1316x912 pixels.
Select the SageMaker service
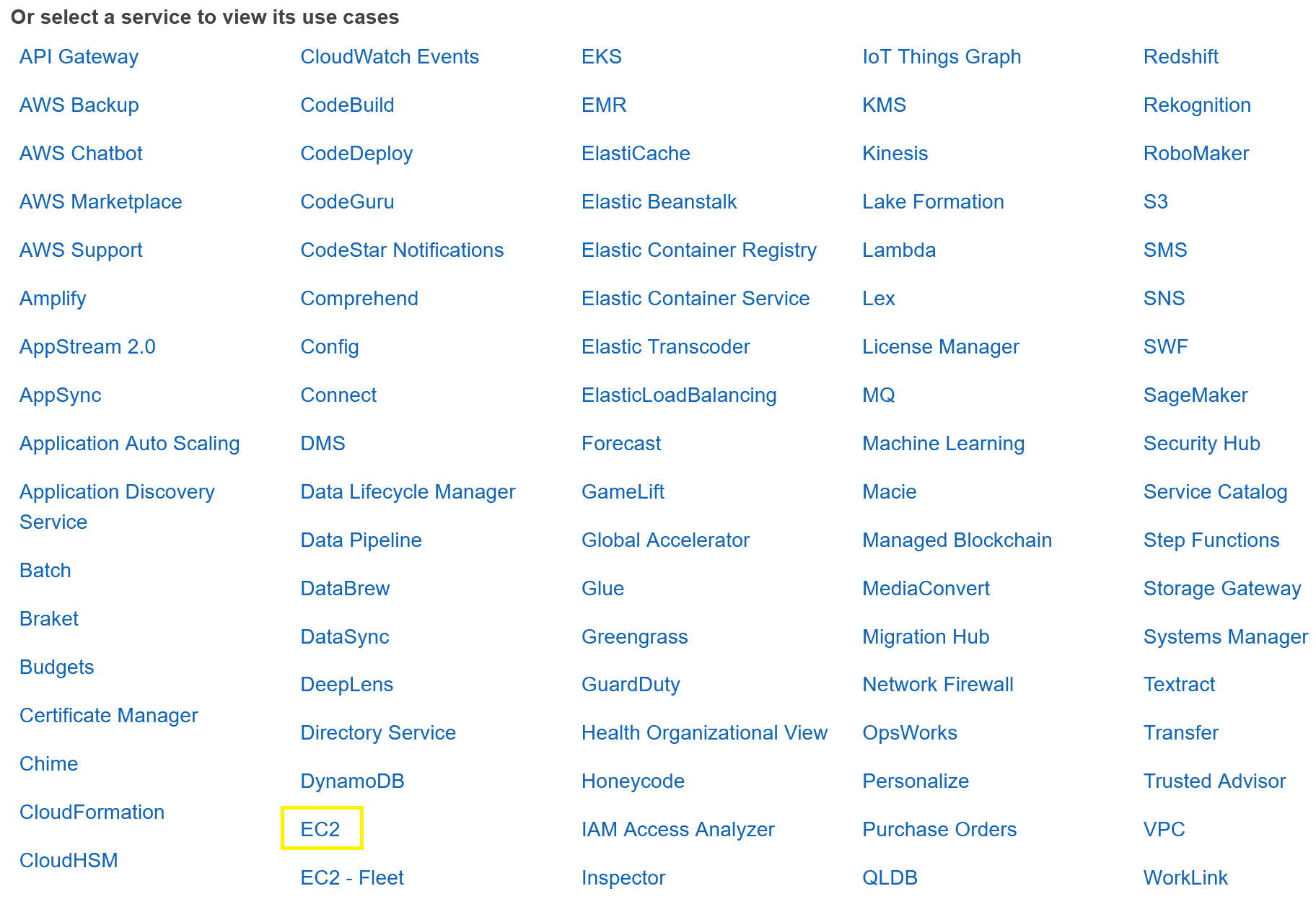pyautogui.click(x=1196, y=395)
